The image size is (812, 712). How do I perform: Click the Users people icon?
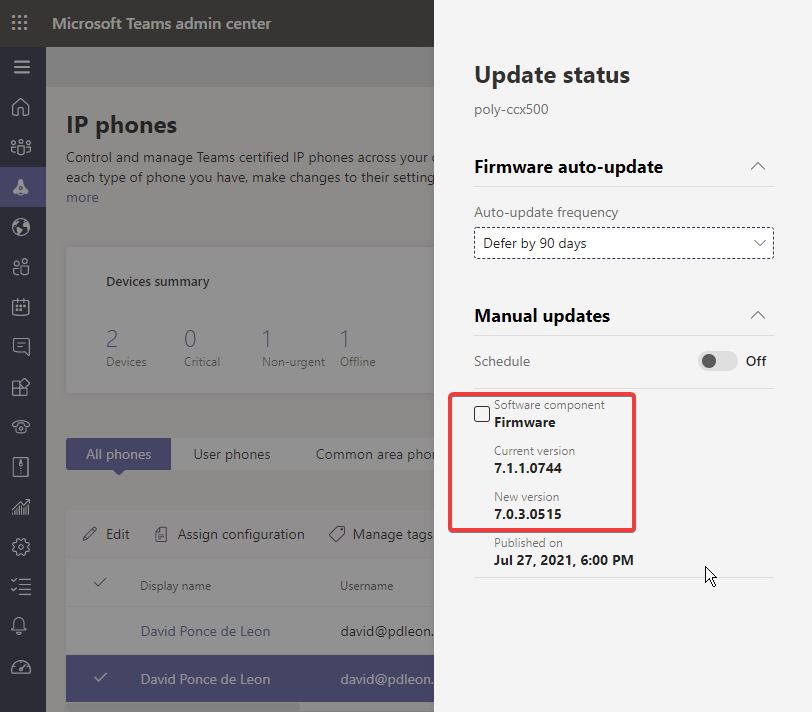coord(20,267)
